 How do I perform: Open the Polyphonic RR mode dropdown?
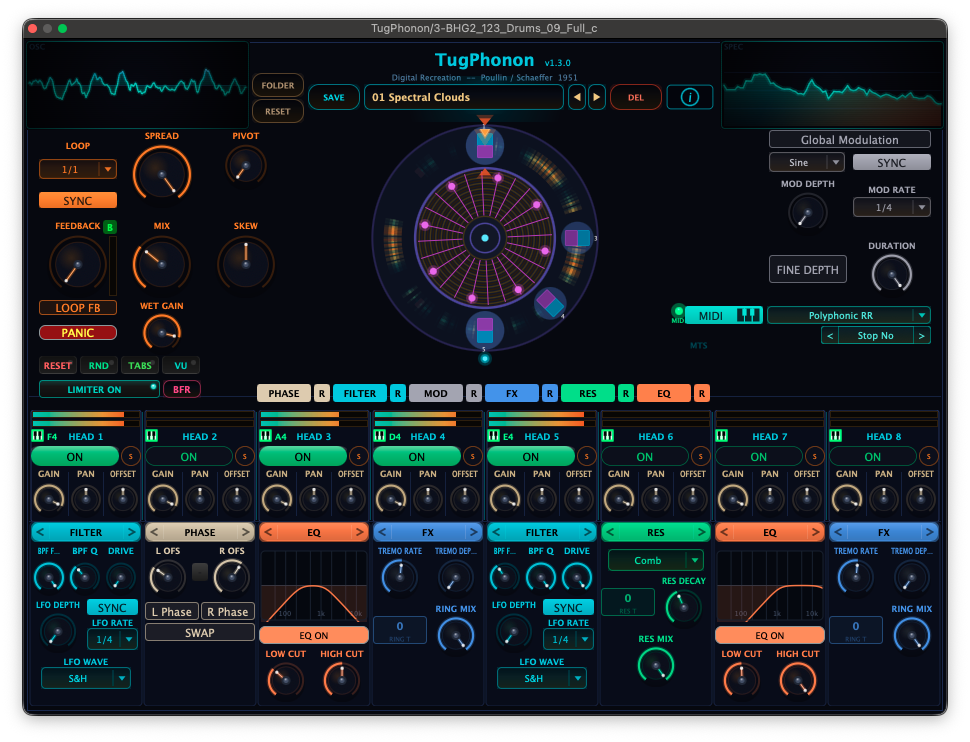click(849, 316)
